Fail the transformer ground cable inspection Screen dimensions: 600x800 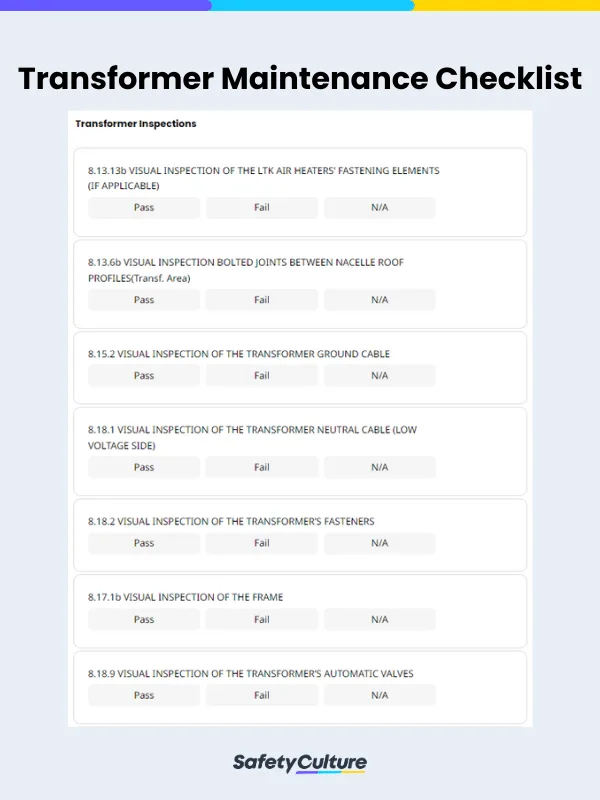(261, 375)
